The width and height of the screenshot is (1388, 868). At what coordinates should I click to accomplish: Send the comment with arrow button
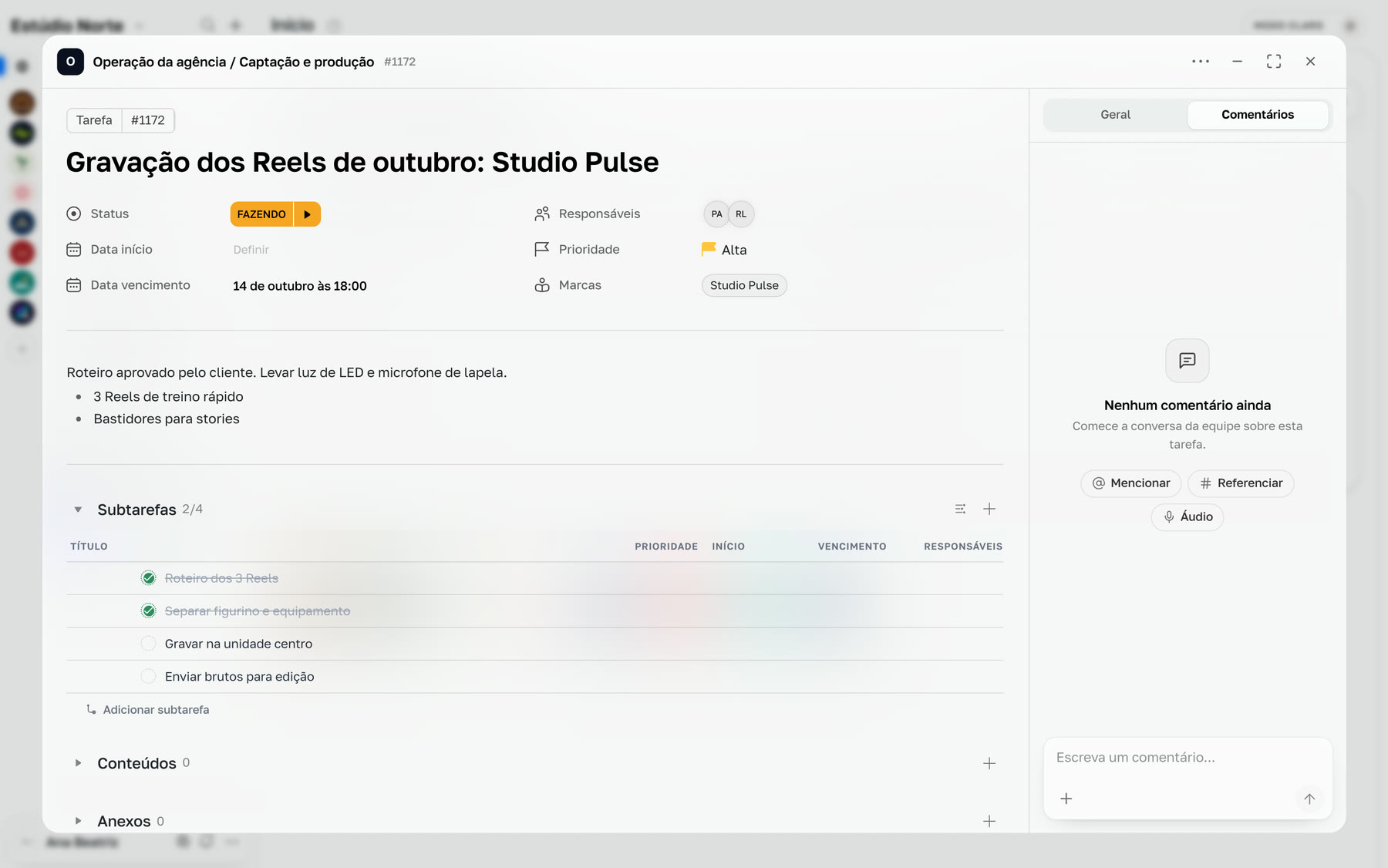click(x=1309, y=799)
